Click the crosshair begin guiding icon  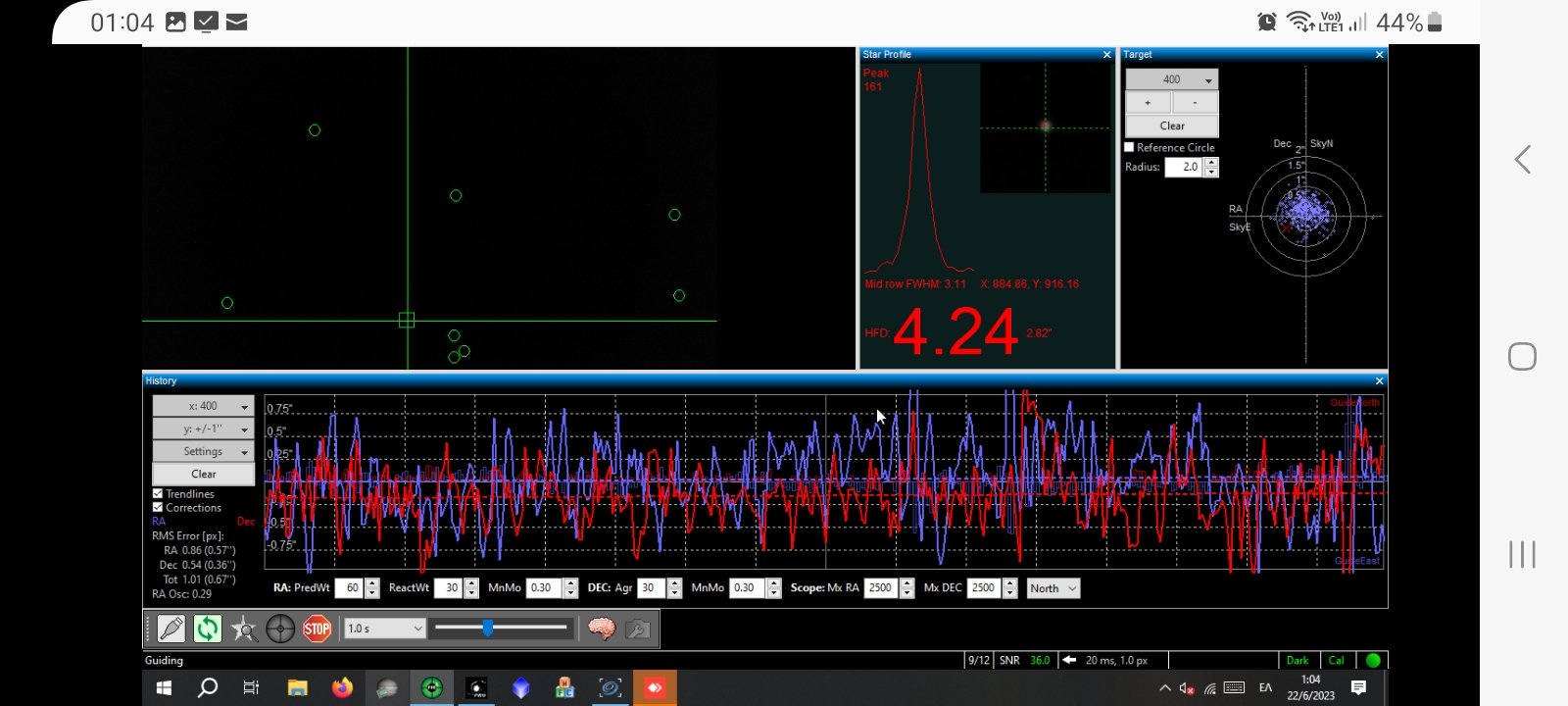pyautogui.click(x=280, y=629)
